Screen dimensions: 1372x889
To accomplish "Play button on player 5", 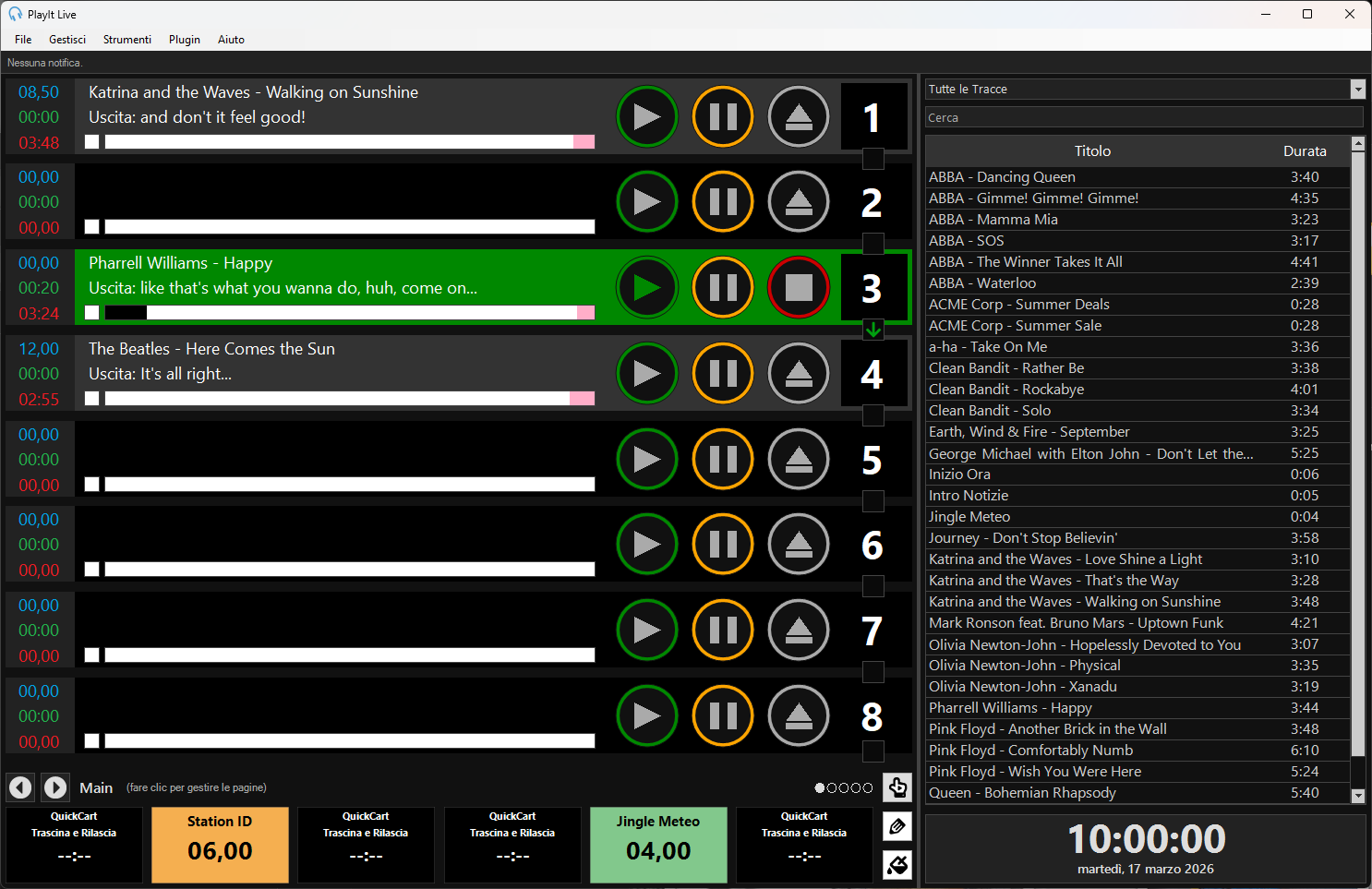I will point(646,460).
